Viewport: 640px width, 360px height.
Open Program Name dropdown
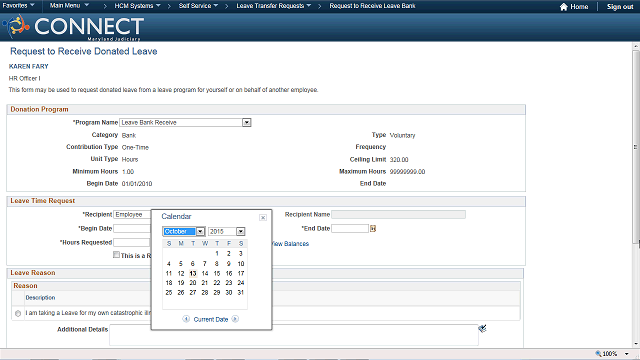(246, 122)
